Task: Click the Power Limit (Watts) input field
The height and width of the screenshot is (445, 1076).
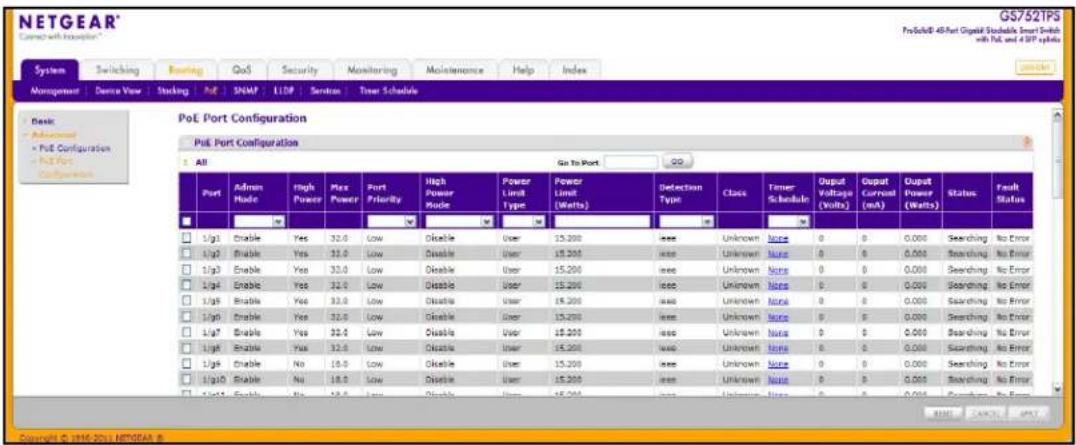Action: pos(602,222)
